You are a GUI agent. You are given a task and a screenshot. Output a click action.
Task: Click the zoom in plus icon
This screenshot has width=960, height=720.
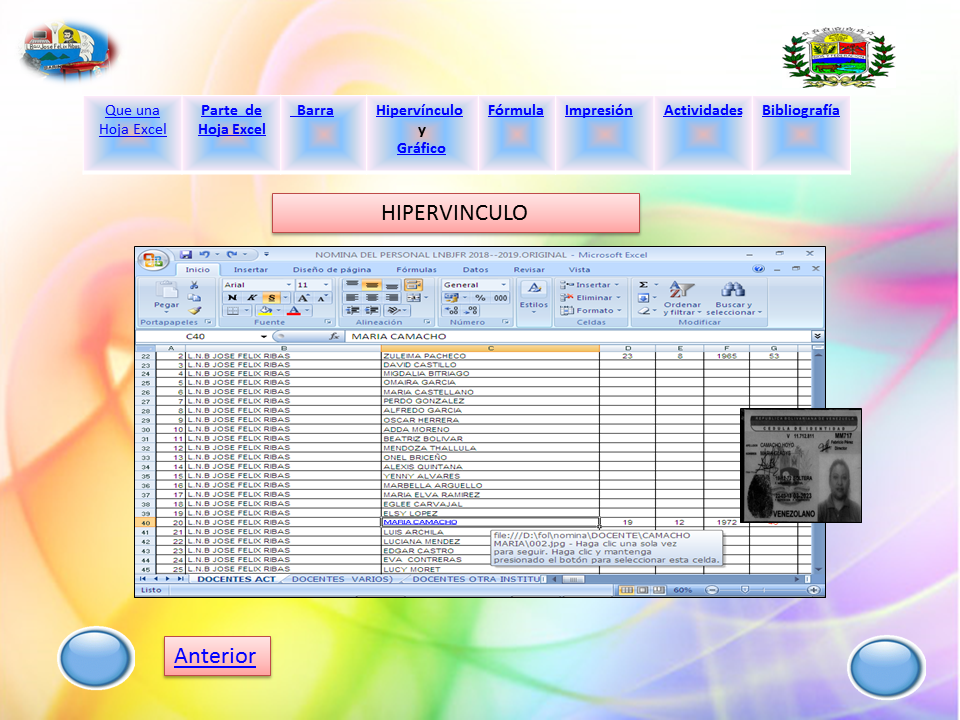(814, 590)
